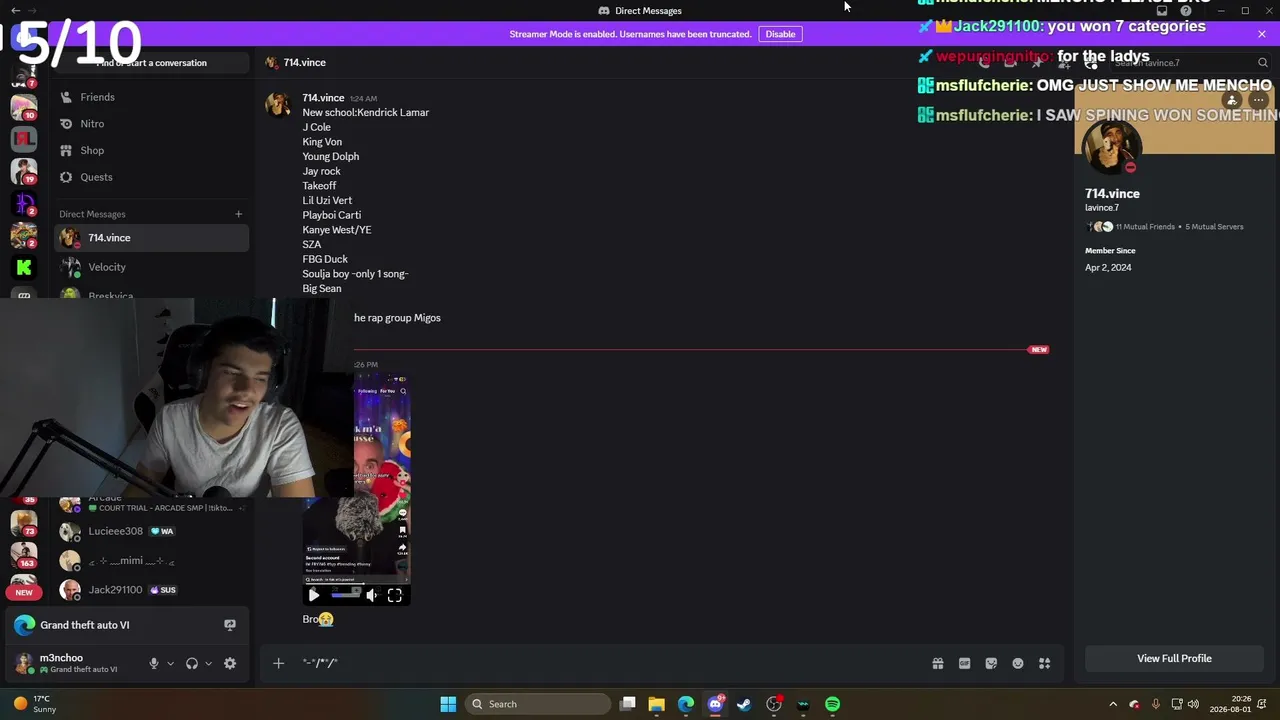
Task: Open the red RL server icon
Action: pos(24,138)
